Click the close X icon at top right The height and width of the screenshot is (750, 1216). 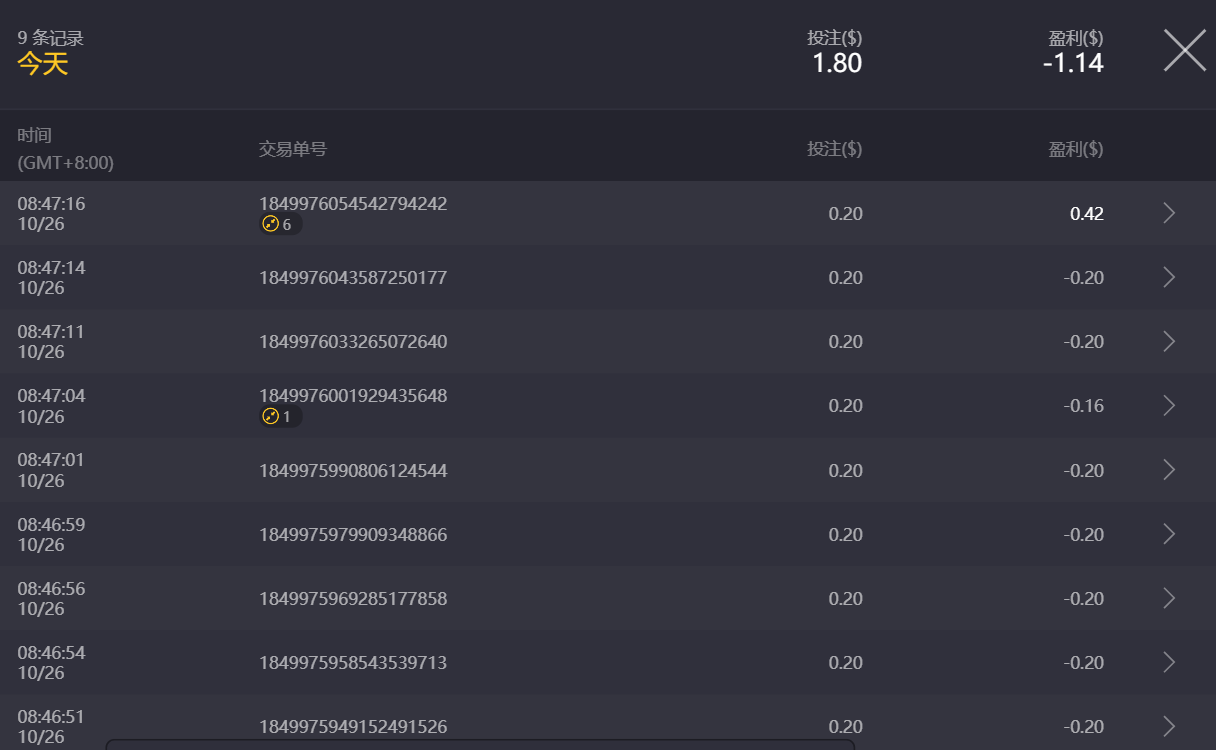1184,49
